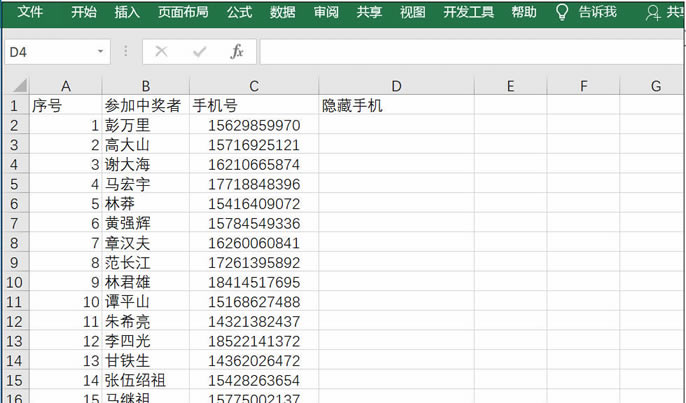Switch to the 开始 ribbon tab

[84, 12]
